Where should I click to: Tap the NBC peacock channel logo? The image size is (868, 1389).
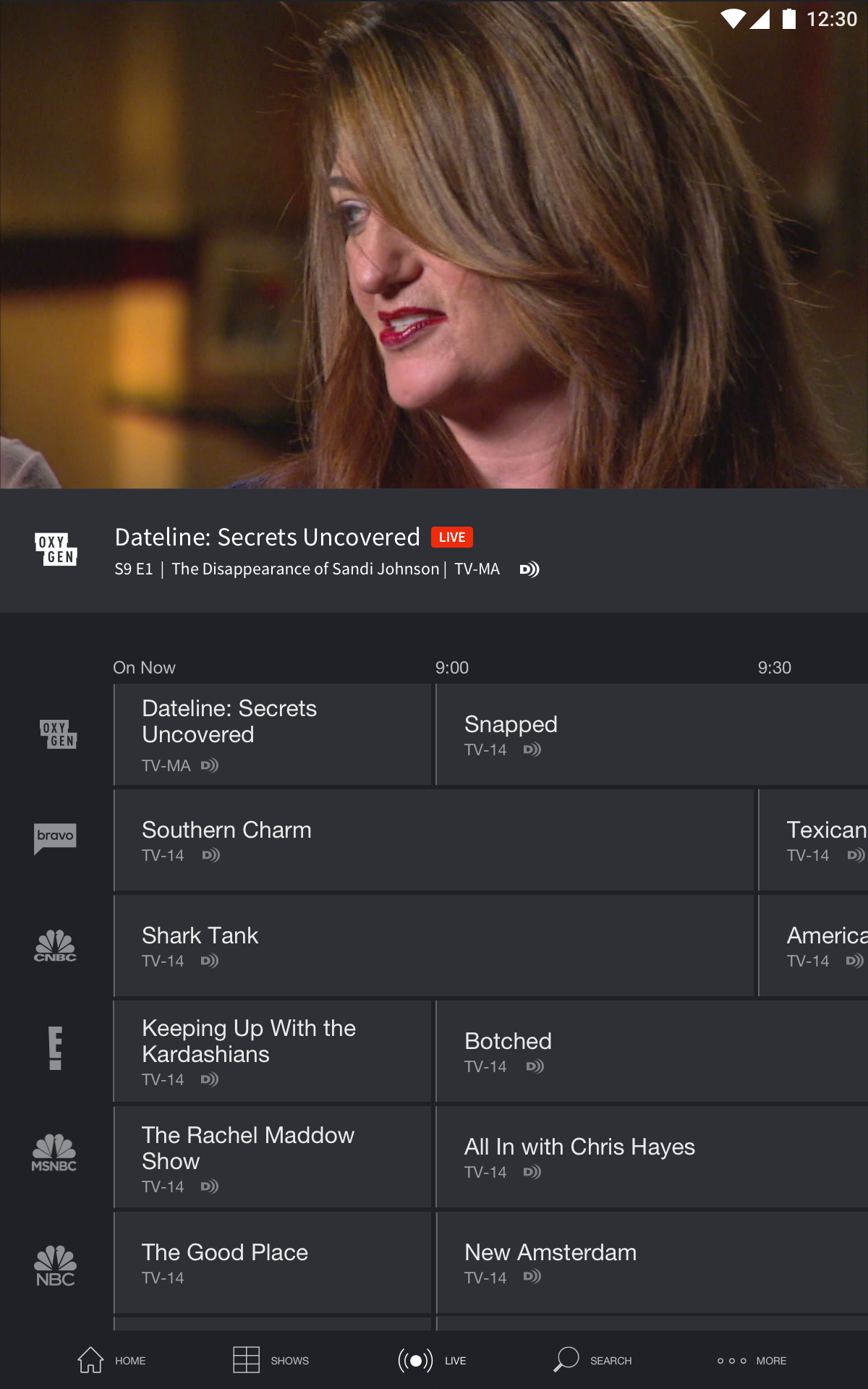point(55,1265)
